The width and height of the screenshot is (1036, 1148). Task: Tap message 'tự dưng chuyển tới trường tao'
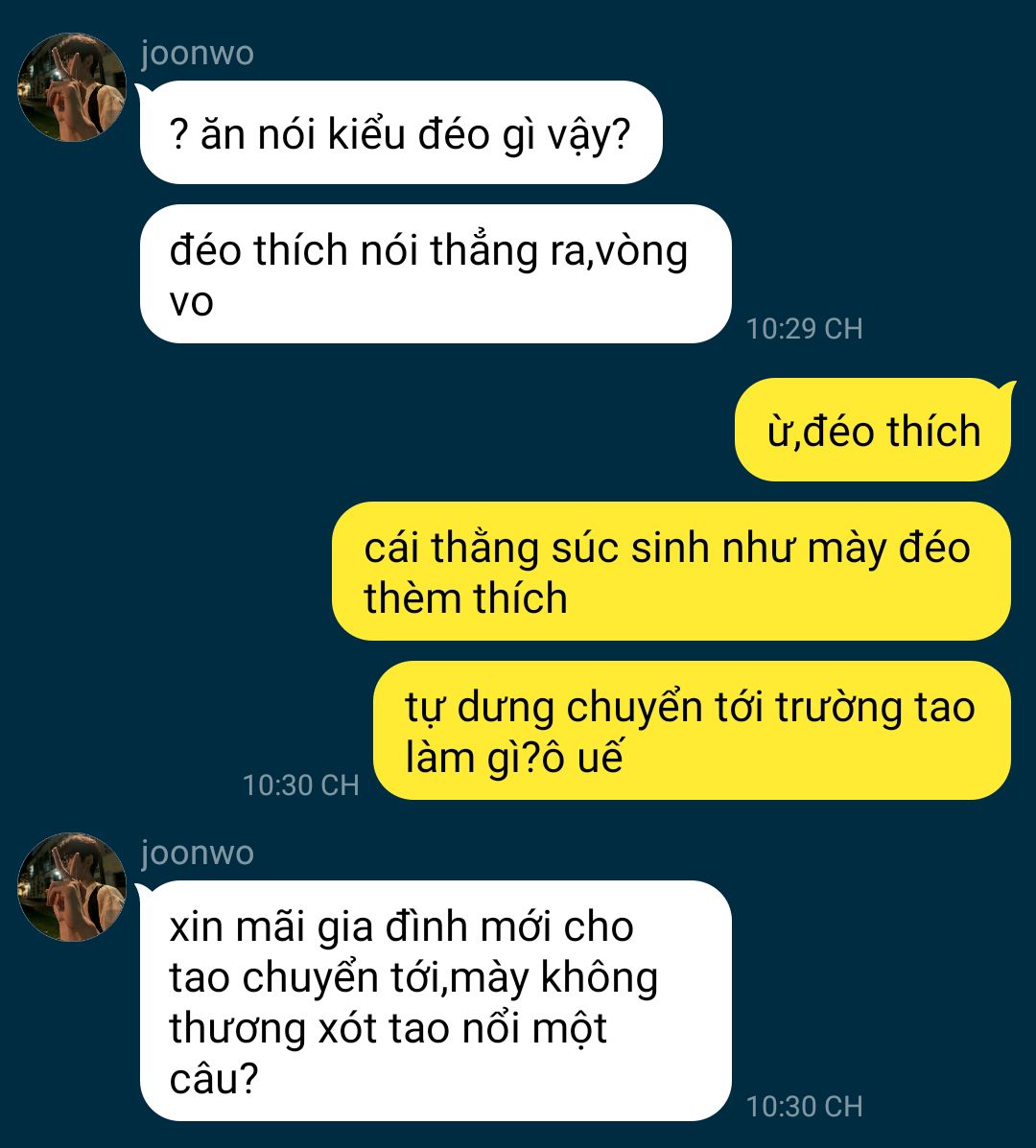point(692,730)
